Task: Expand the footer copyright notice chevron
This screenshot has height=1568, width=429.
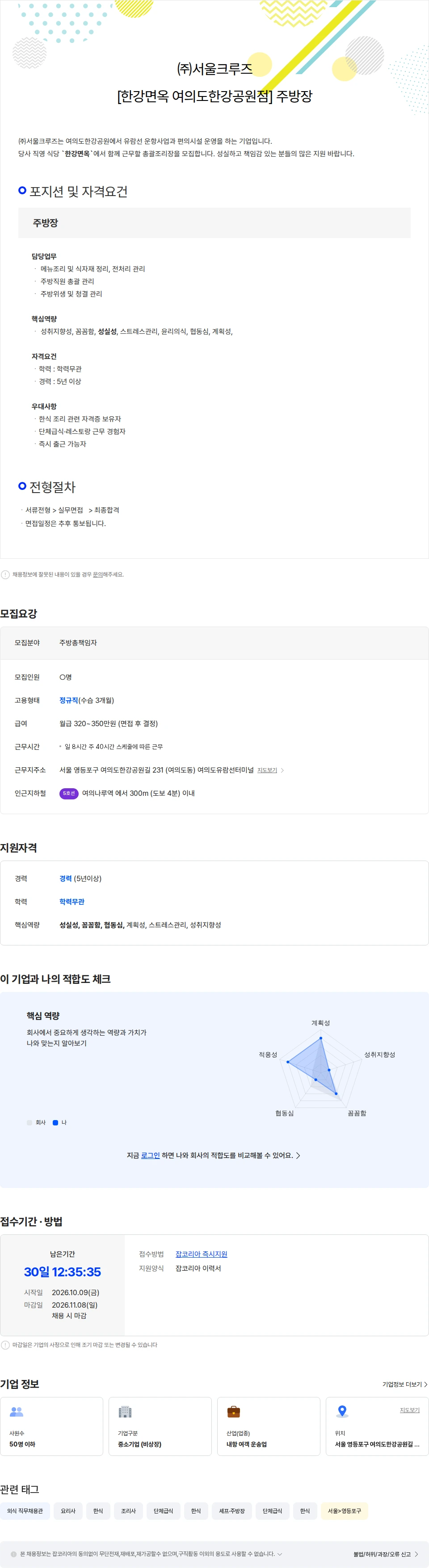Action: click(280, 1554)
